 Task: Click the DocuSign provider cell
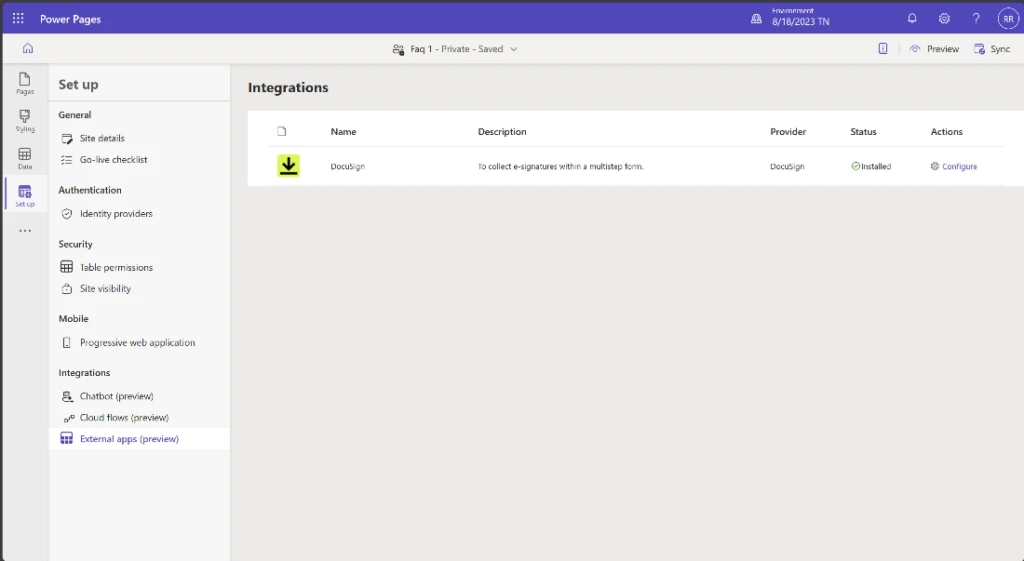pos(787,167)
